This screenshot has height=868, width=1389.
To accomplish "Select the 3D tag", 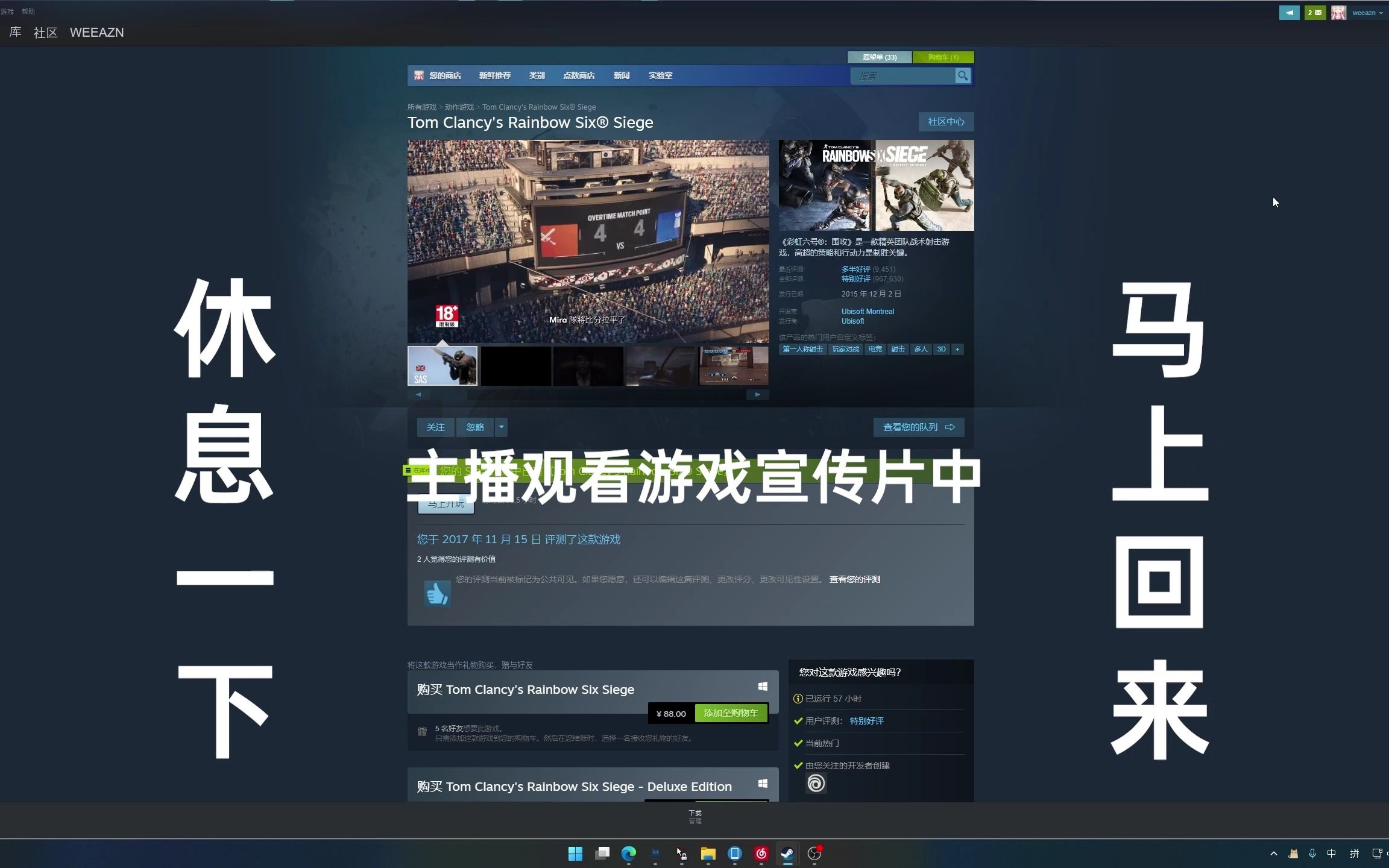I will click(x=941, y=350).
